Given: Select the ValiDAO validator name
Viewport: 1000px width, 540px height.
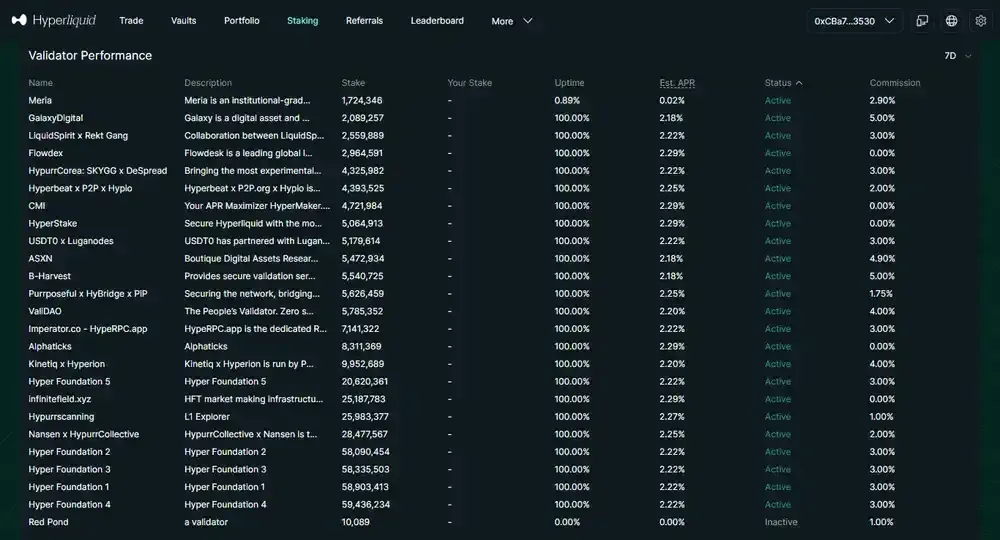Looking at the screenshot, I should [45, 311].
